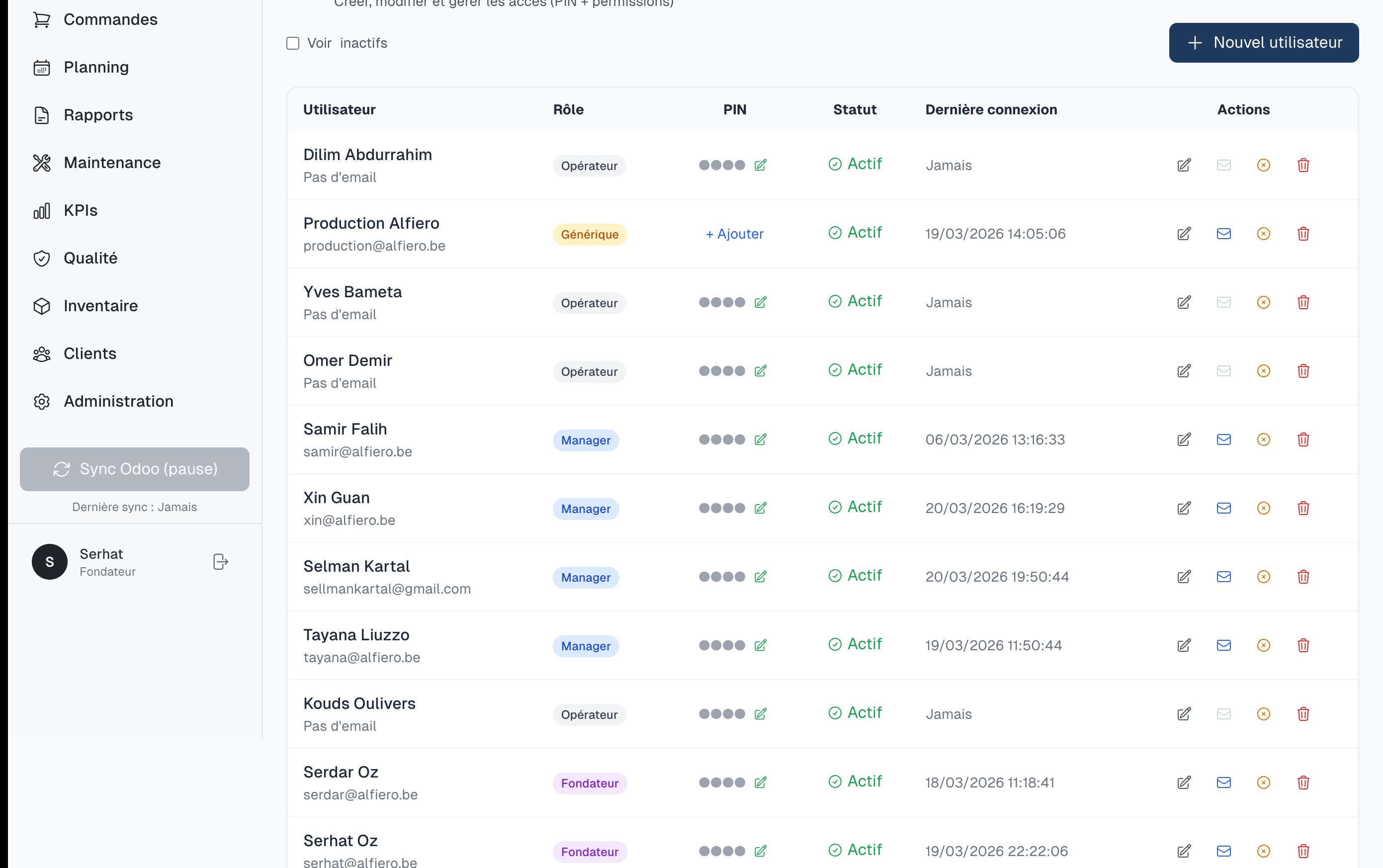Delete user Production Alfiero via trash icon
1383x868 pixels.
1302,234
